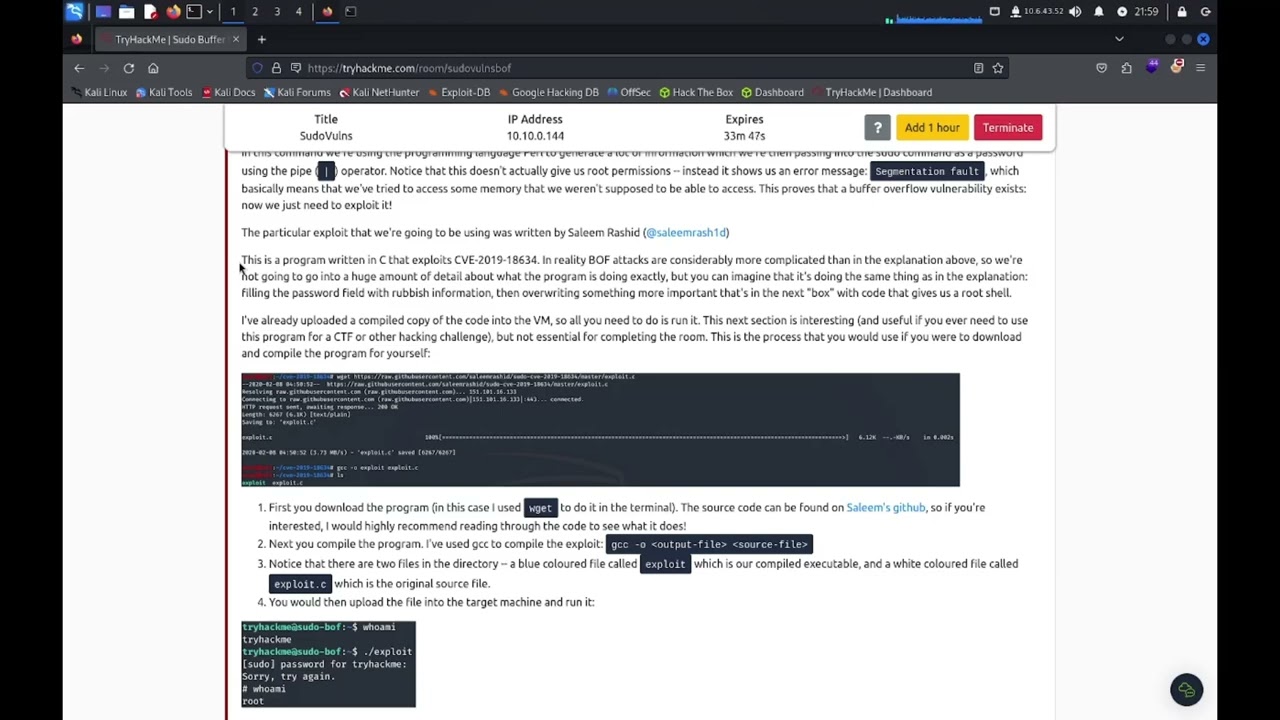Open the Kali Docs bookmark
The width and height of the screenshot is (1280, 720).
click(228, 92)
